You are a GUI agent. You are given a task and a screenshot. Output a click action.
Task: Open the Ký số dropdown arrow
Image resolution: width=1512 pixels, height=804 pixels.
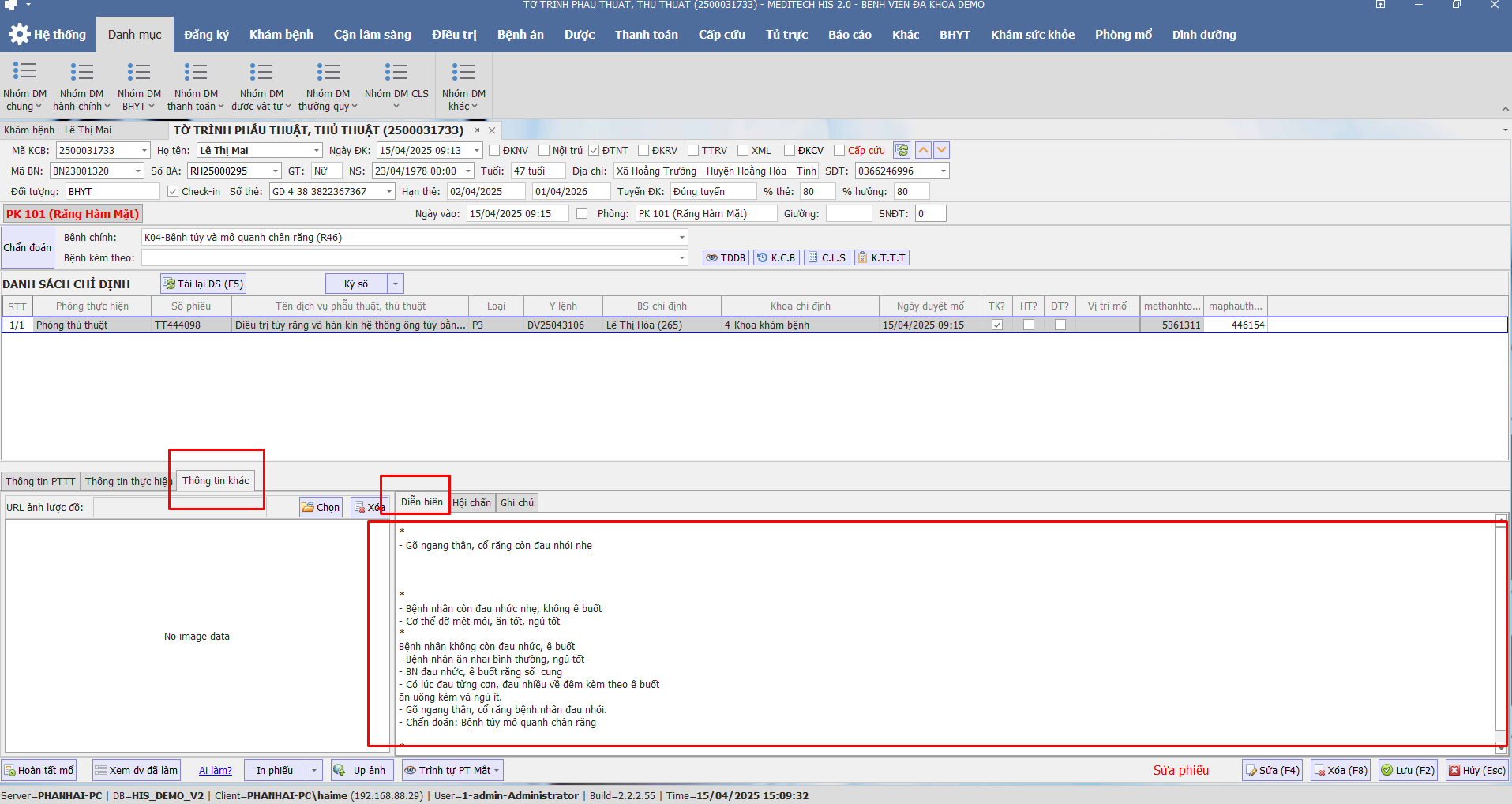click(x=396, y=284)
